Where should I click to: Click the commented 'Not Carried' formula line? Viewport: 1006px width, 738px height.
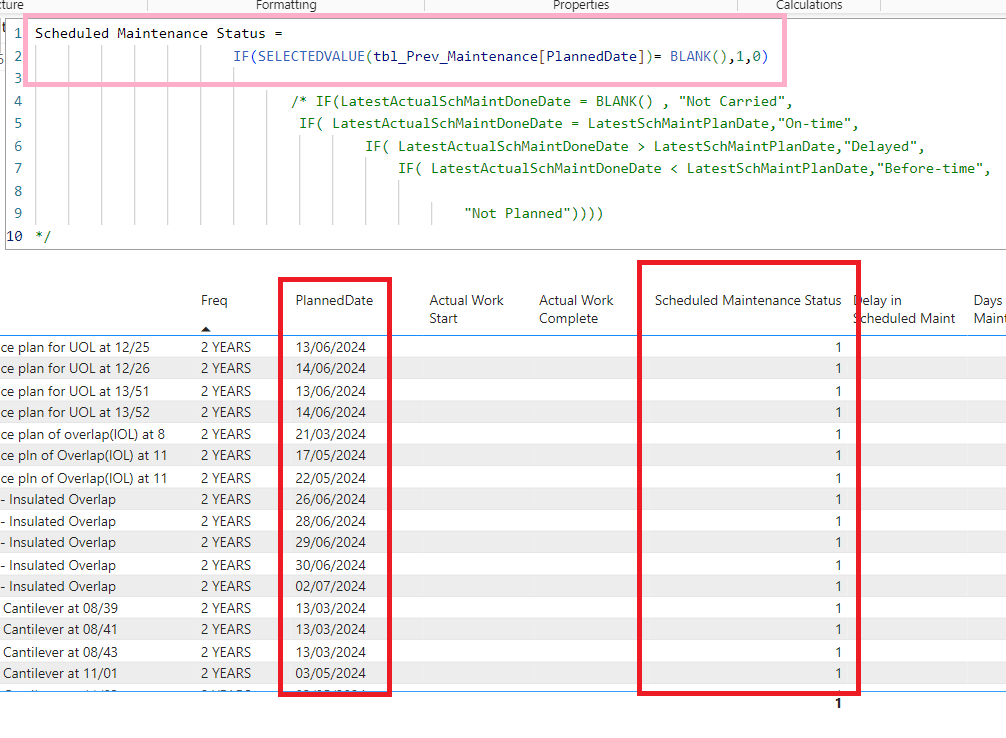point(541,101)
